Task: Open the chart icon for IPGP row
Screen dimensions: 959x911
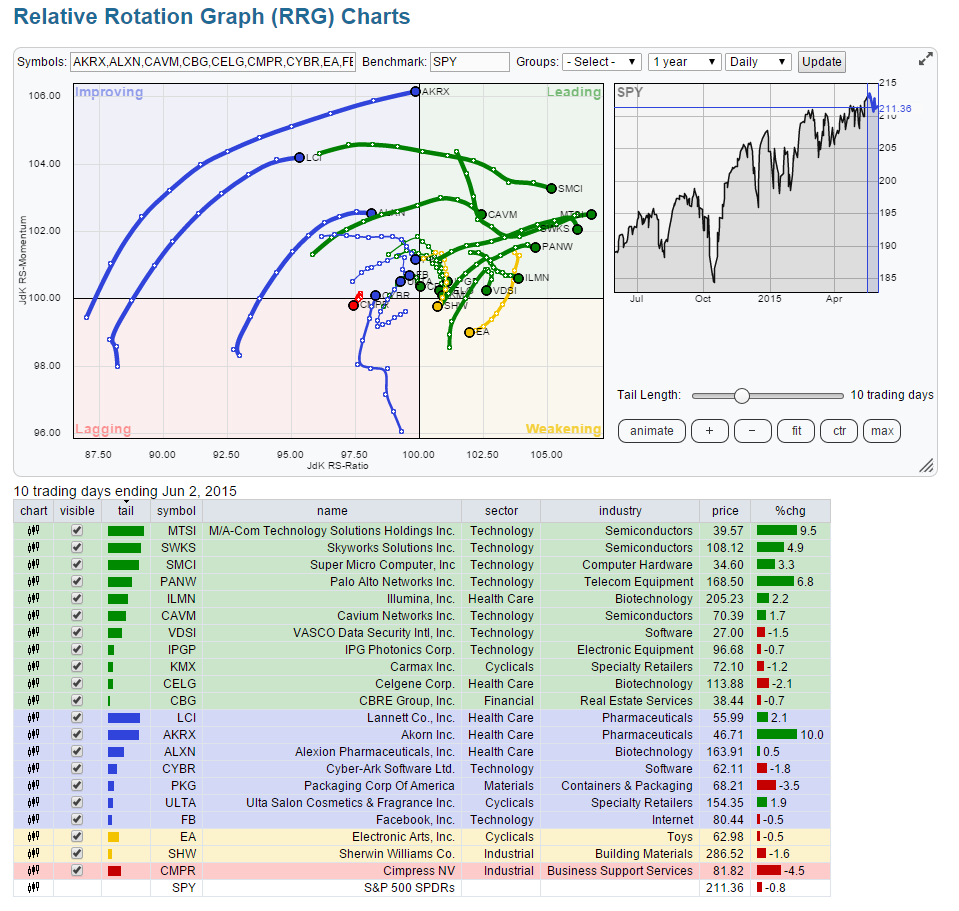Action: (x=34, y=649)
